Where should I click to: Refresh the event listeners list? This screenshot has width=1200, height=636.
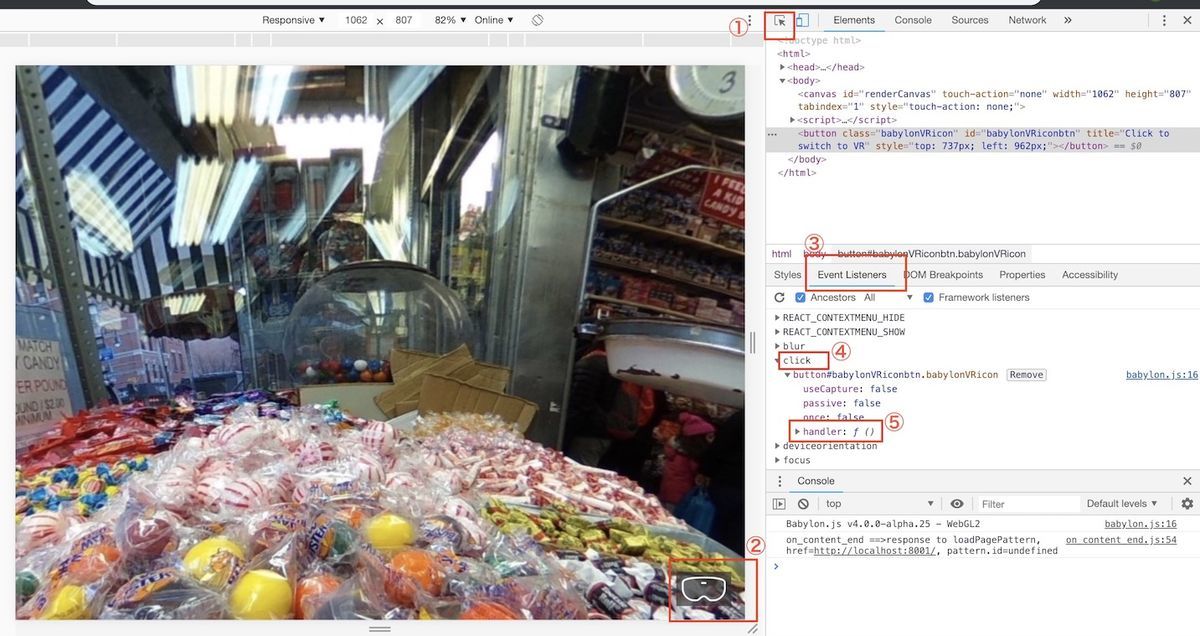(x=780, y=297)
